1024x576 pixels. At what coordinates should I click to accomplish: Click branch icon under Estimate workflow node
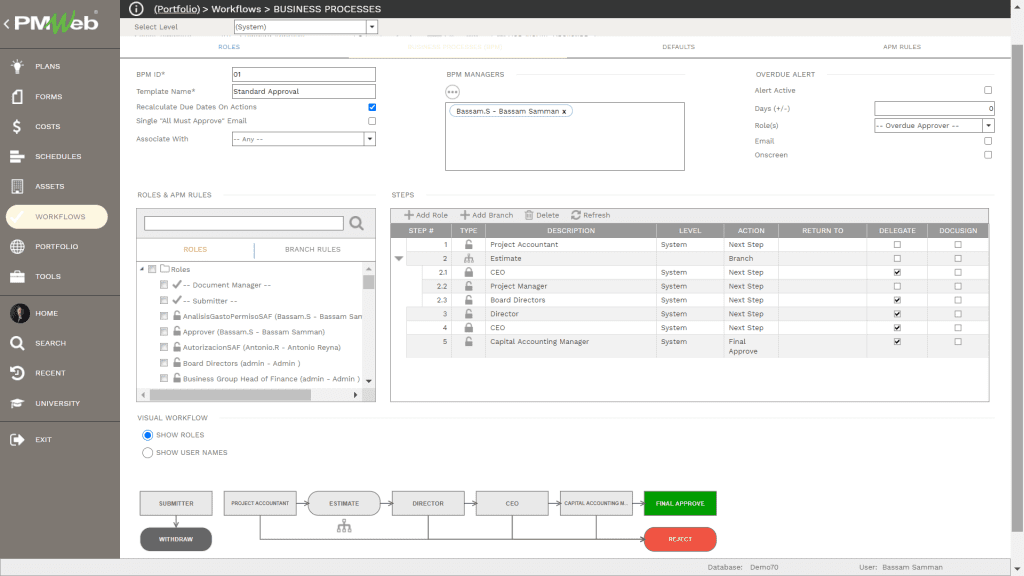pyautogui.click(x=344, y=526)
